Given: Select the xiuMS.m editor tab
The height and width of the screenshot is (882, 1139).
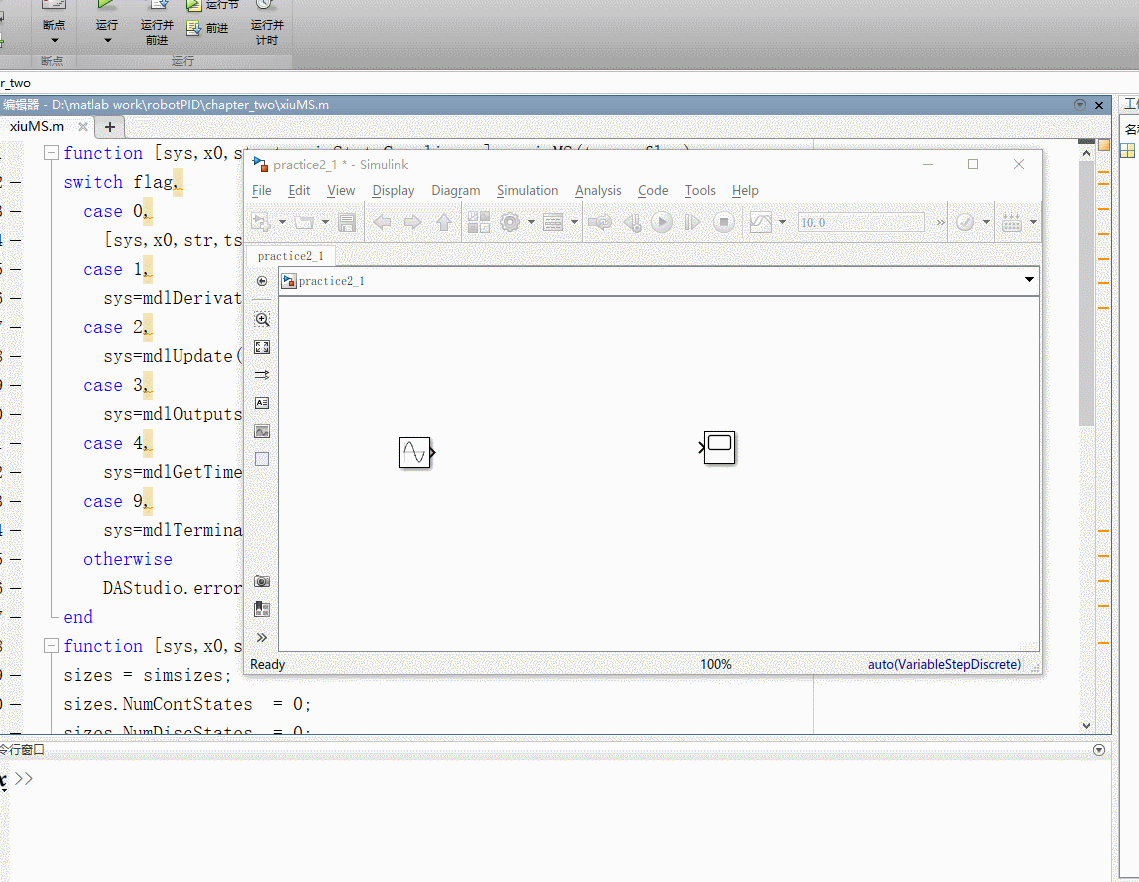Looking at the screenshot, I should click(x=37, y=126).
